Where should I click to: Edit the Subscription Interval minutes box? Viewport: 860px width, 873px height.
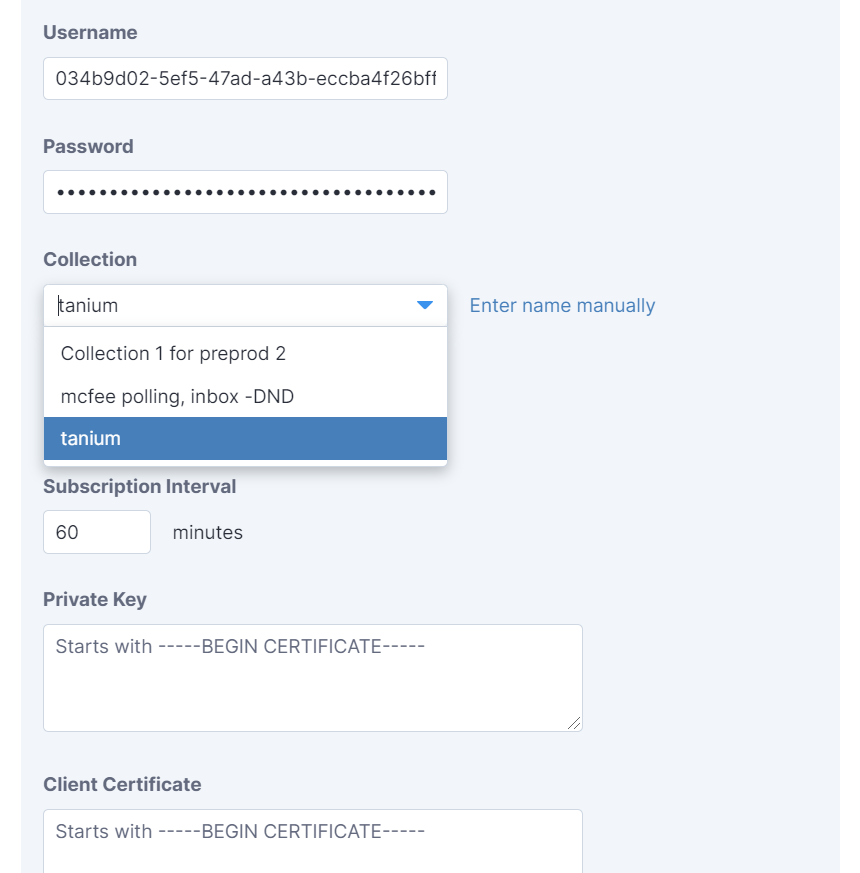[x=96, y=532]
